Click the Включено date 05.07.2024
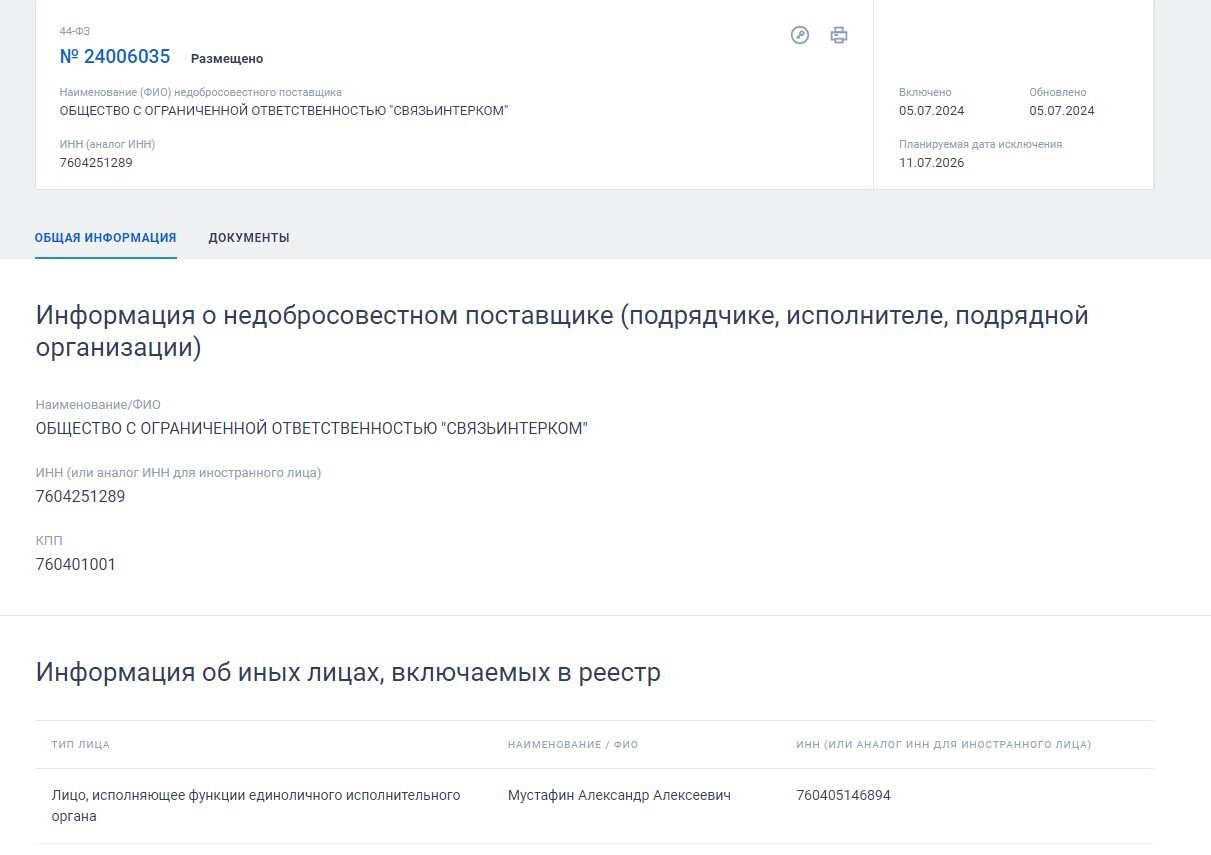The image size is (1211, 855). [x=932, y=111]
